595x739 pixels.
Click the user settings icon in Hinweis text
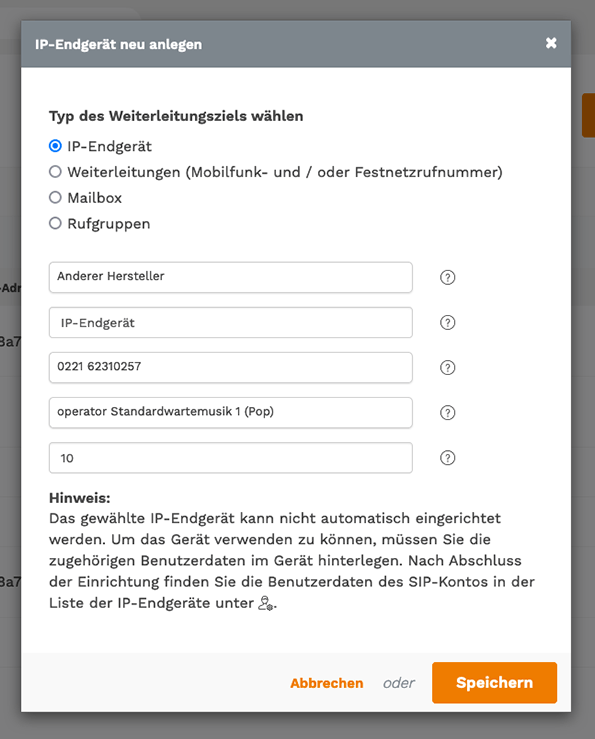tap(265, 603)
